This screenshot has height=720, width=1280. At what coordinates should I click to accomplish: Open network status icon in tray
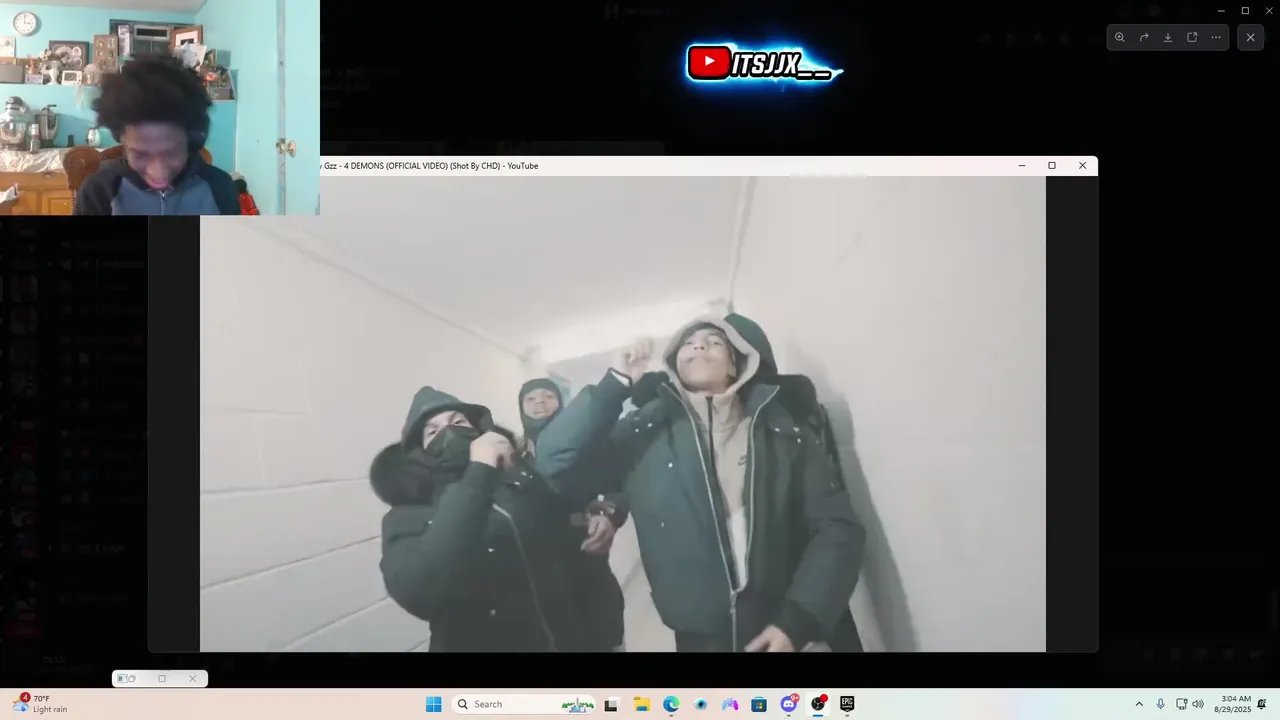1181,704
